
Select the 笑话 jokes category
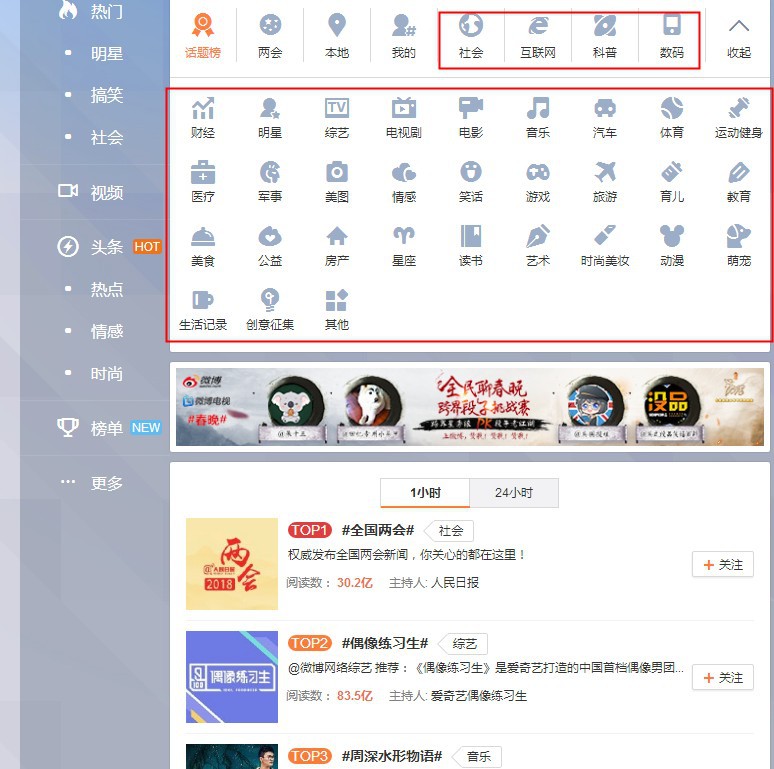[470, 182]
